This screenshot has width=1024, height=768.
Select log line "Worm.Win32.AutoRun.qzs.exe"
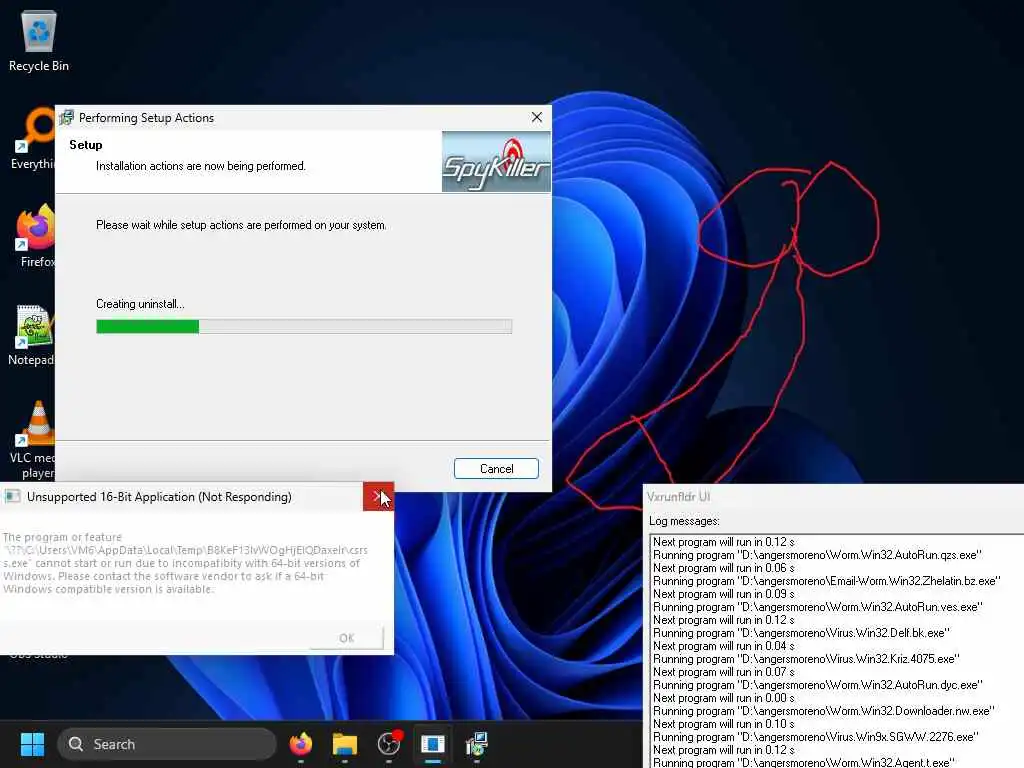817,554
